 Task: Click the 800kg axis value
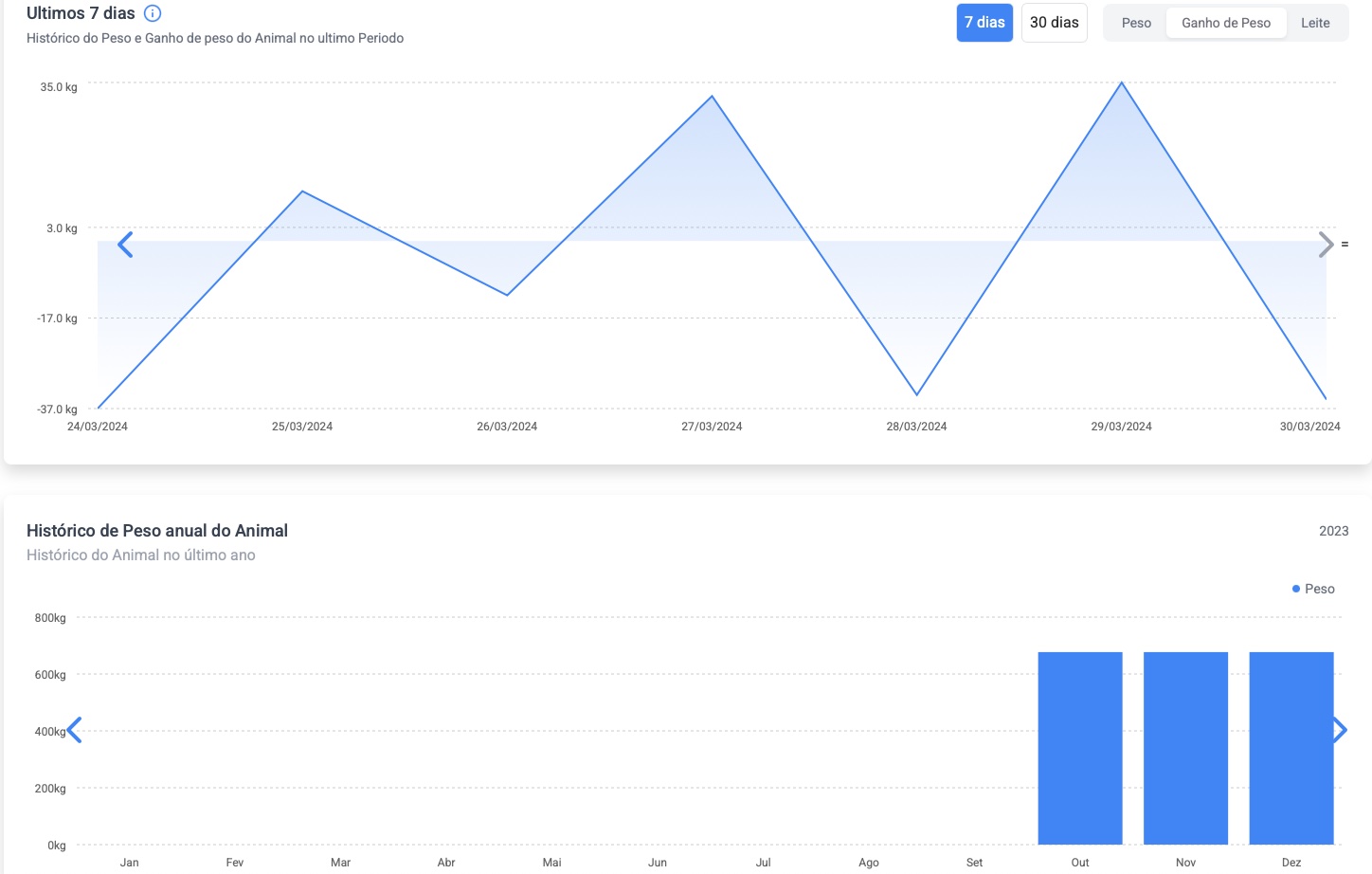50,618
